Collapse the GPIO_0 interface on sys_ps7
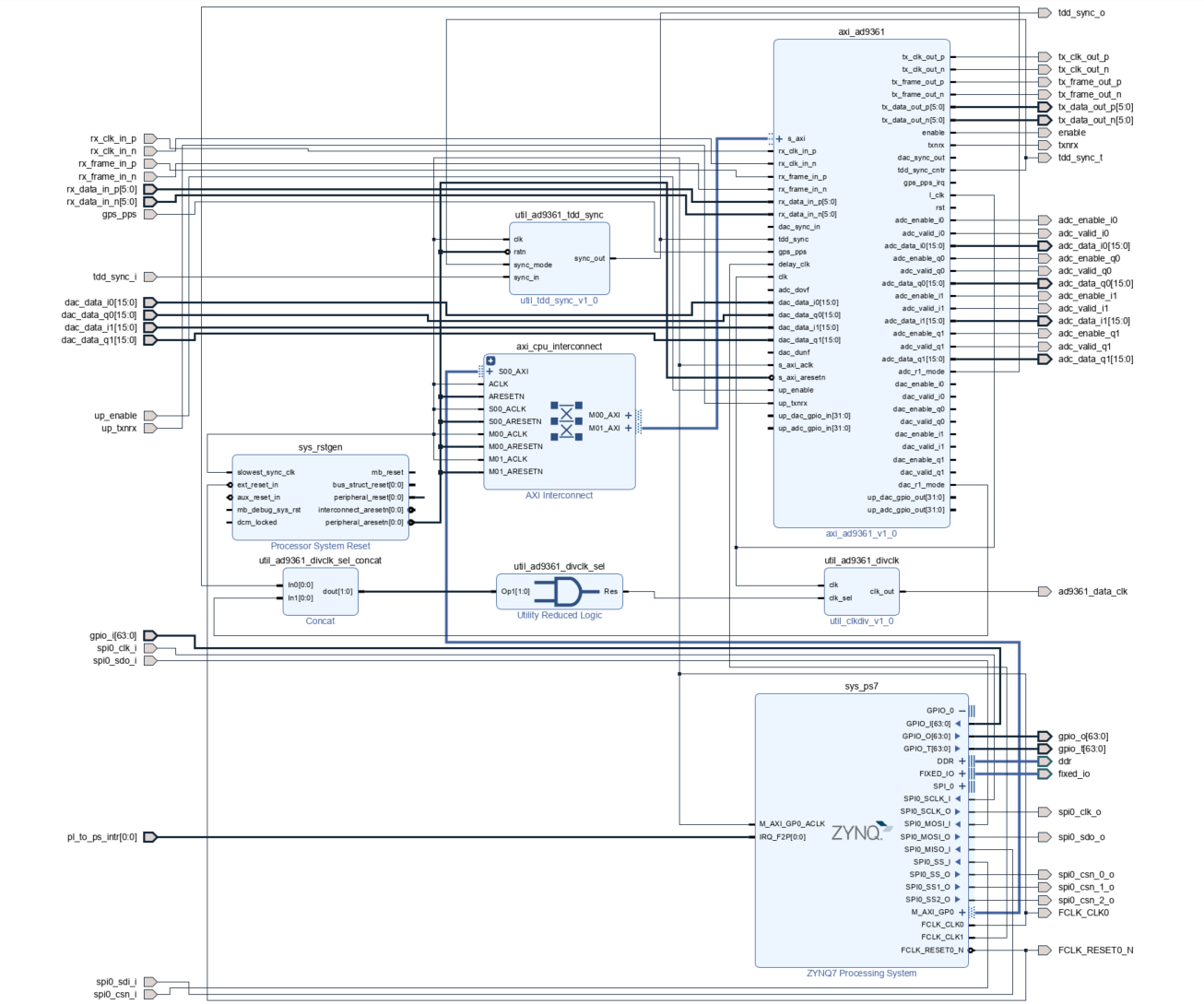Viewport: 1204px width, 1004px height. pyautogui.click(x=962, y=711)
